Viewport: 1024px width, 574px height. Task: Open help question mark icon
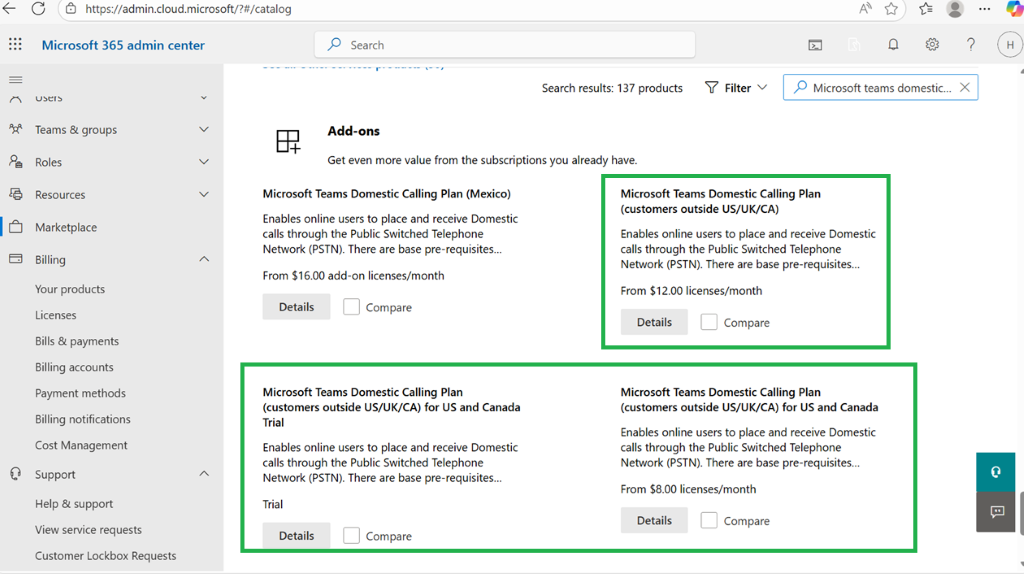(x=971, y=44)
